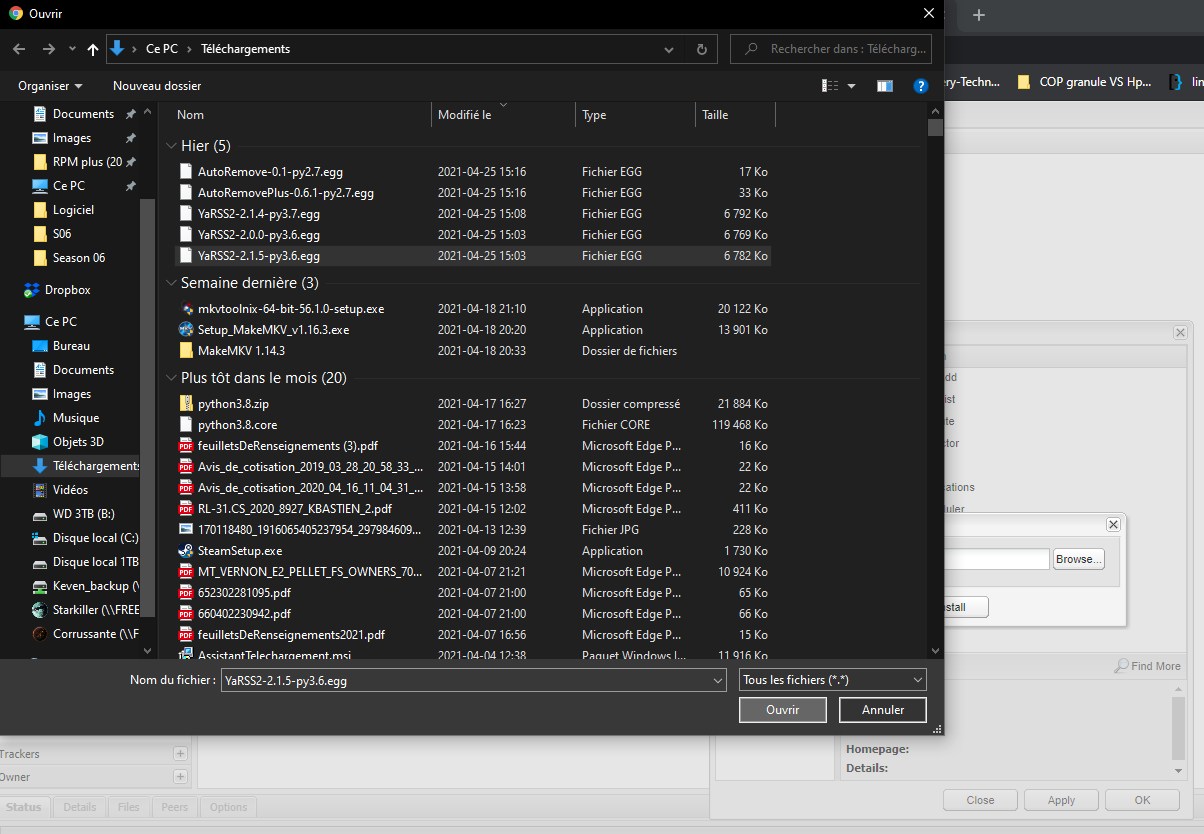Open the Nom du fichier dropdown arrow
The height and width of the screenshot is (834, 1204).
pyautogui.click(x=718, y=680)
